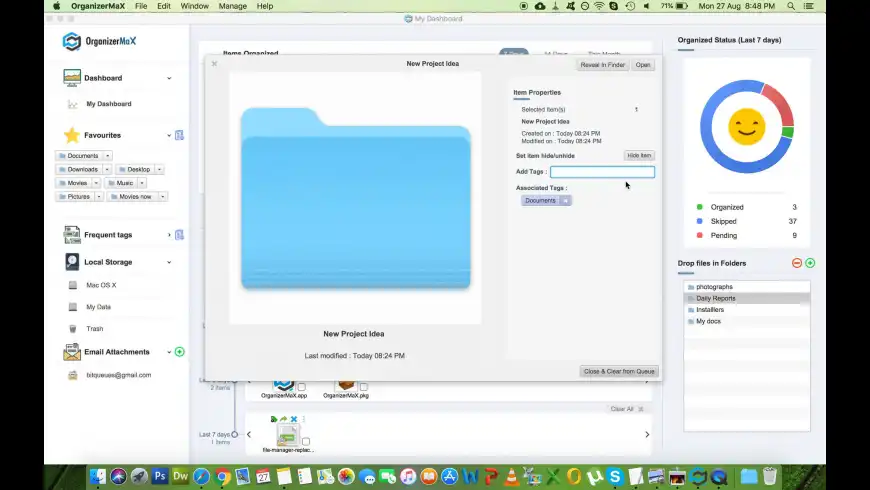
Task: Click the red Pending segment of donut chart
Action: coord(781,104)
